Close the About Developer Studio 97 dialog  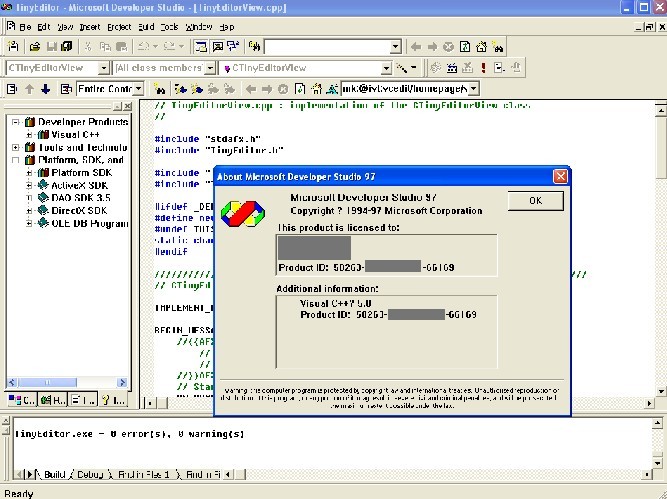click(x=560, y=176)
